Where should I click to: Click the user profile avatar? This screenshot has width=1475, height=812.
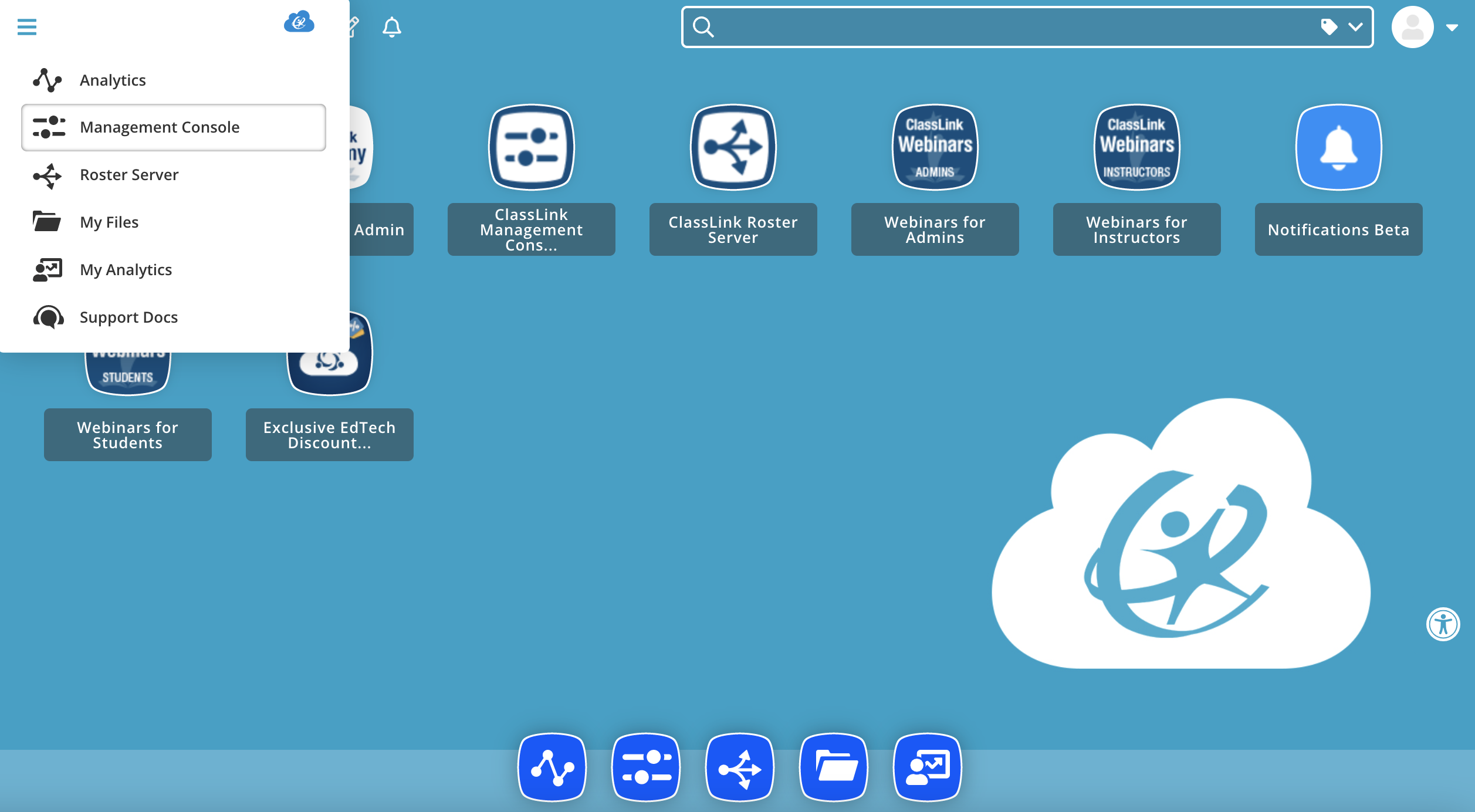click(x=1412, y=27)
